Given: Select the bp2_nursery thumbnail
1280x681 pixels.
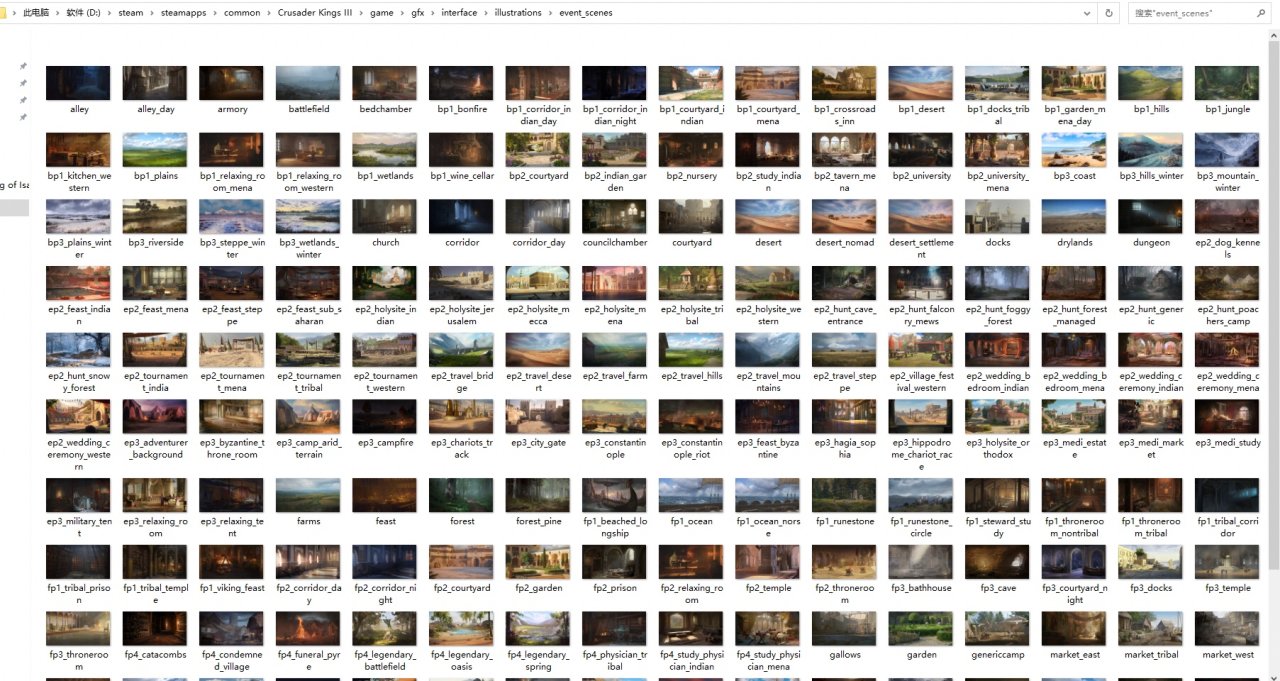Looking at the screenshot, I should tap(691, 150).
